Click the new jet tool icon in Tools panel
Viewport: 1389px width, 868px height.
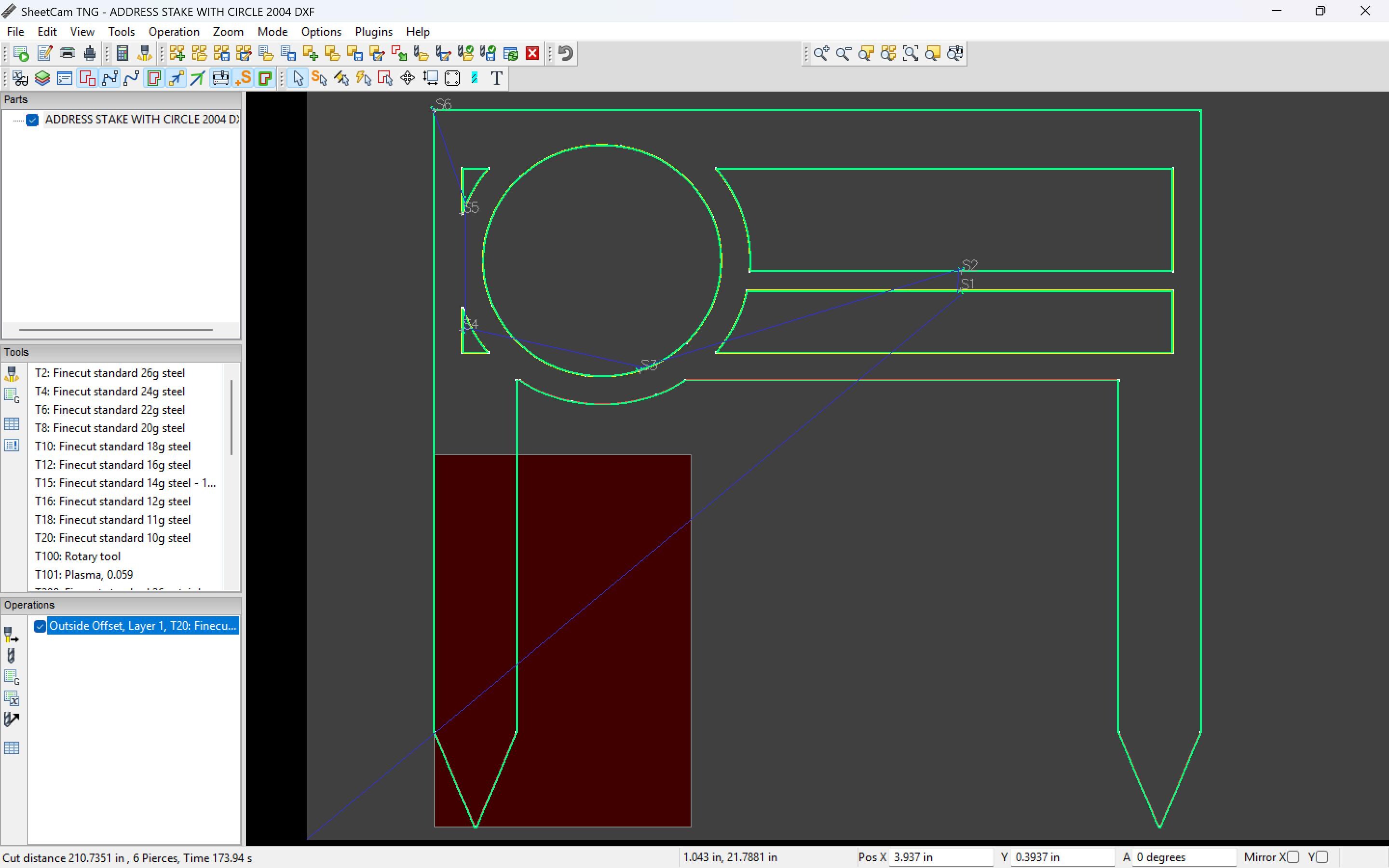point(12,374)
